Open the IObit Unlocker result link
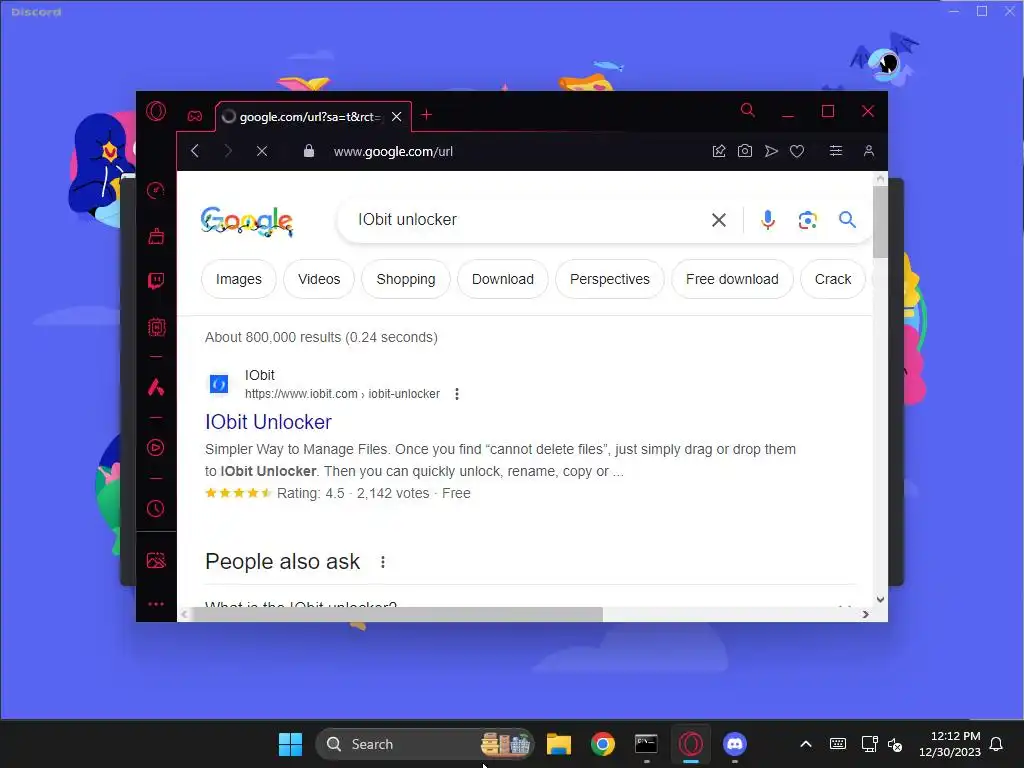Viewport: 1024px width, 768px height. pyautogui.click(x=268, y=422)
